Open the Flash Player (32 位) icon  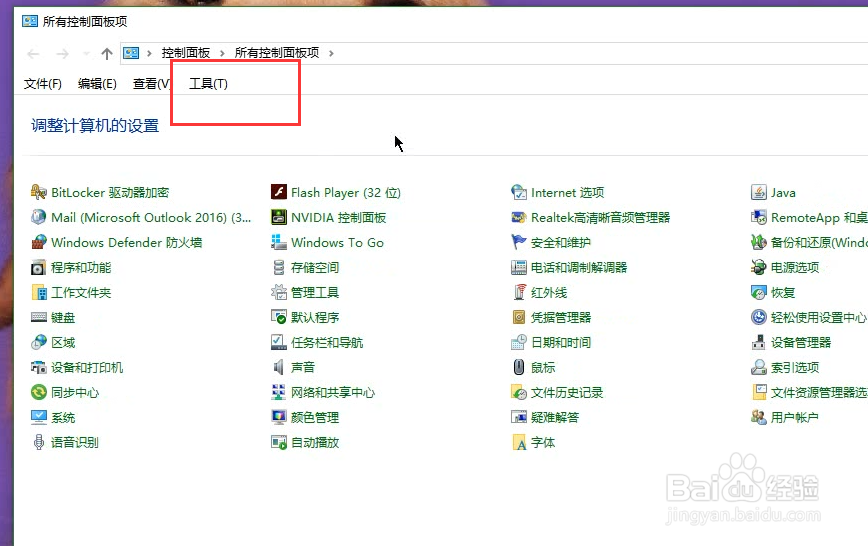point(278,192)
